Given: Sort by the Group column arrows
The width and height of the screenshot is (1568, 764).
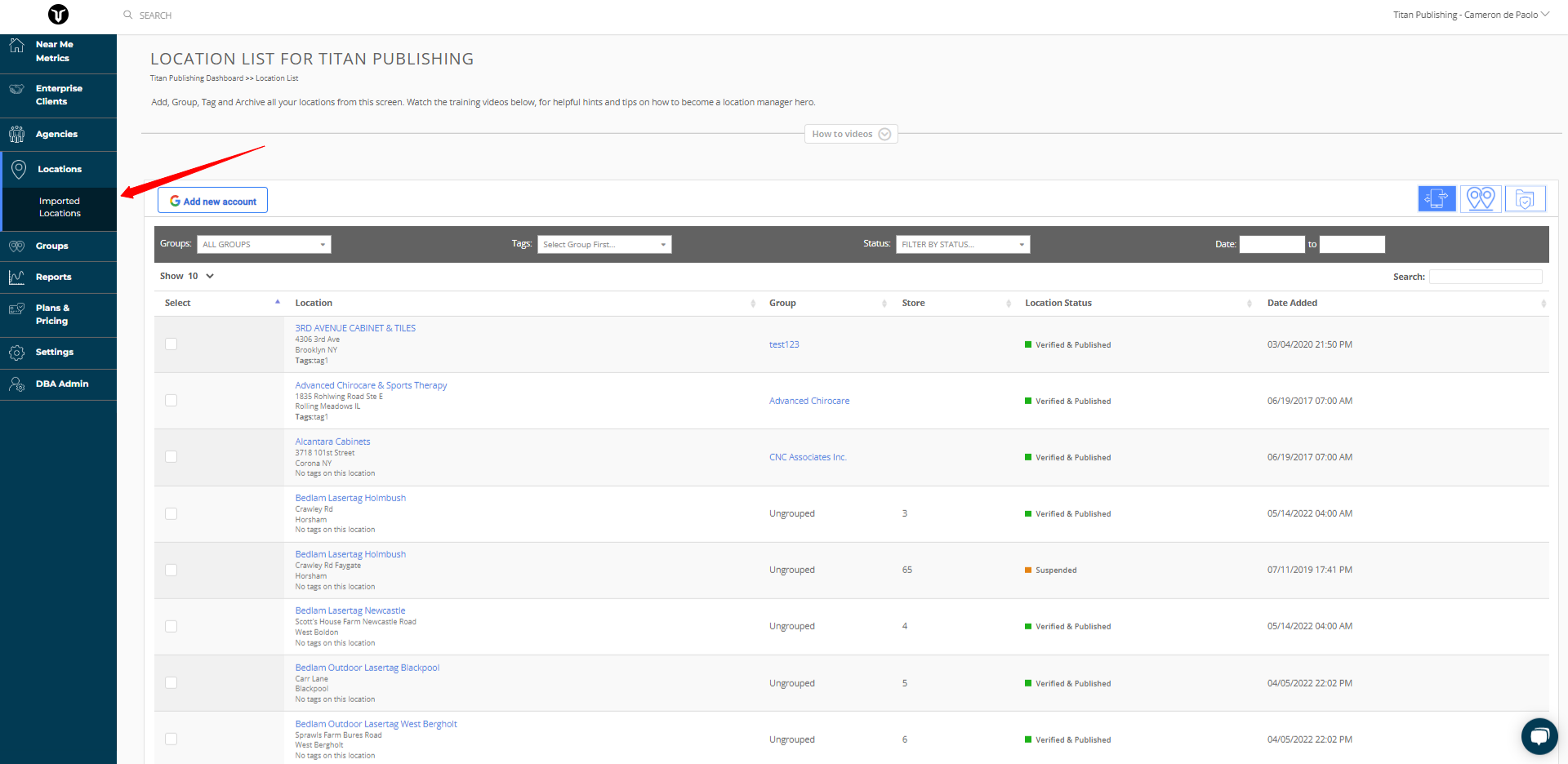Looking at the screenshot, I should 884,304.
